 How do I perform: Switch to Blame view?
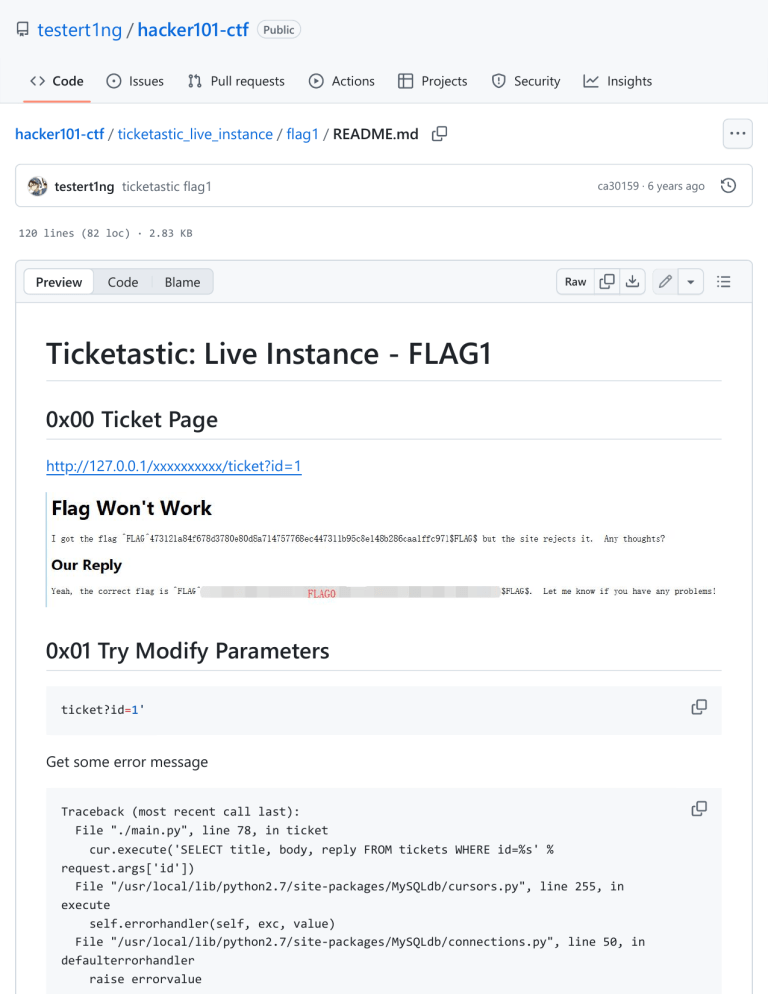click(x=182, y=282)
